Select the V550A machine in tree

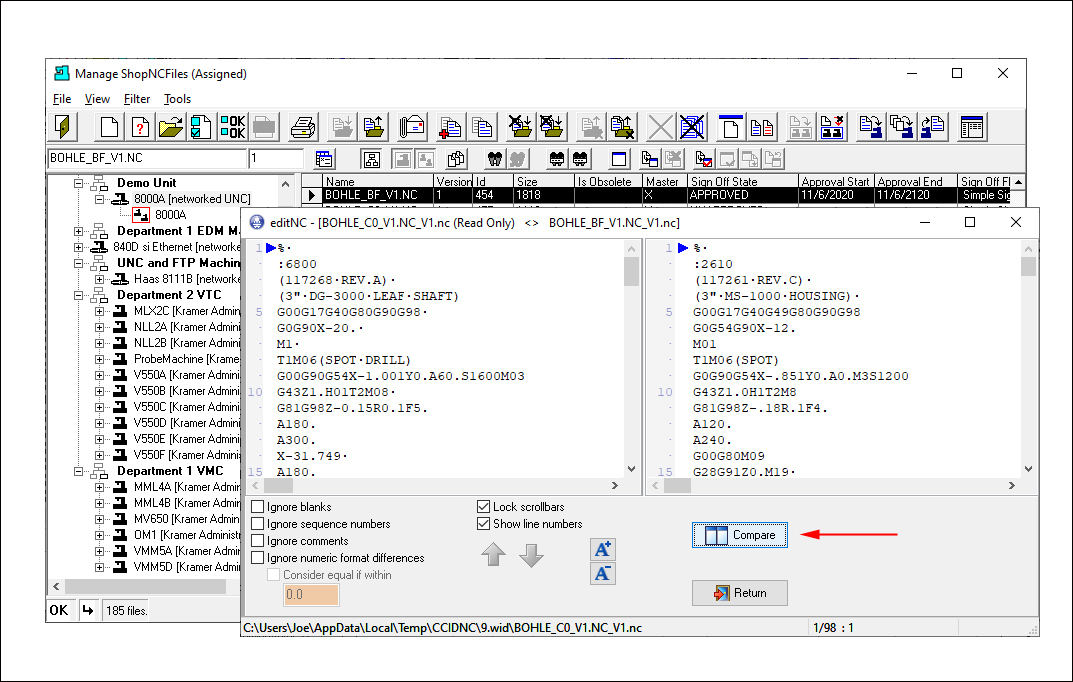pyautogui.click(x=187, y=375)
